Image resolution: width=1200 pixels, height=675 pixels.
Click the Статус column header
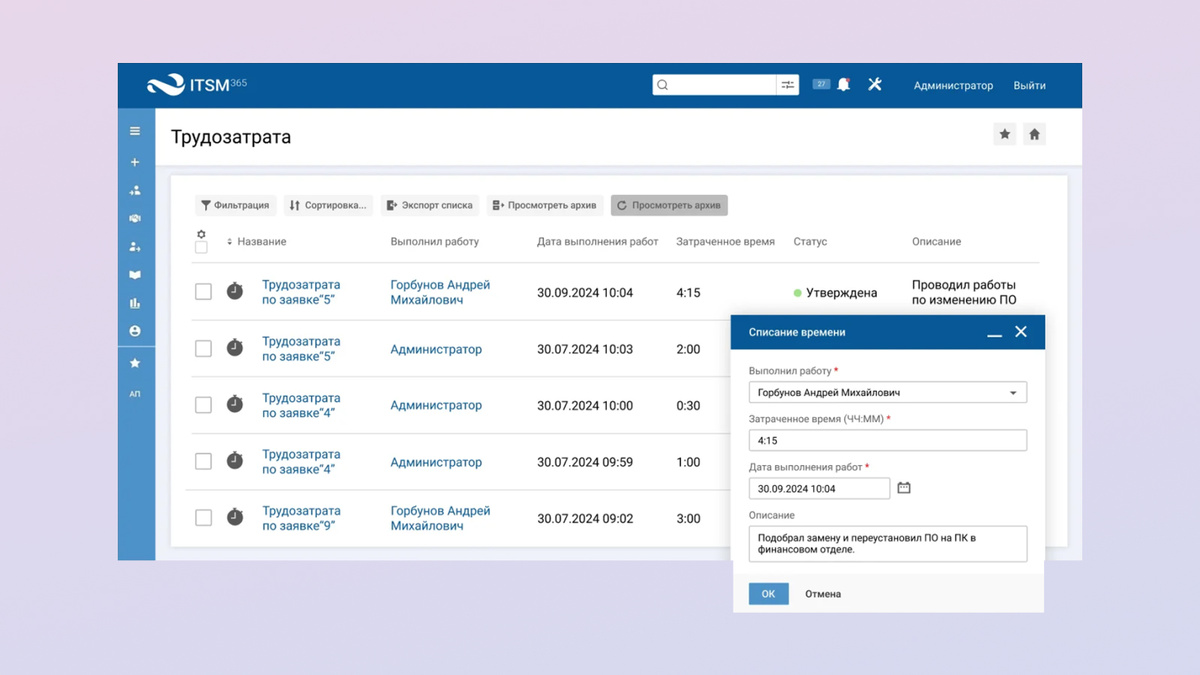tap(810, 242)
